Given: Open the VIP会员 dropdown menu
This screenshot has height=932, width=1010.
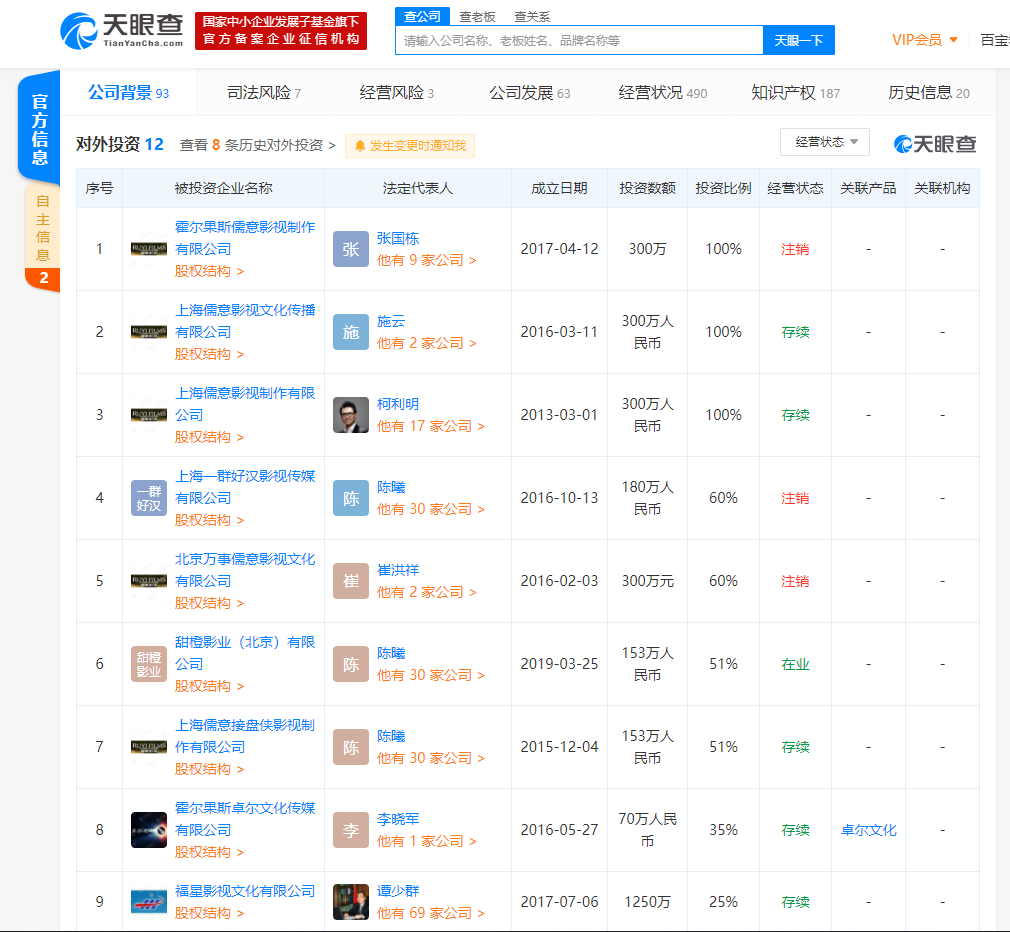Looking at the screenshot, I should click(924, 40).
